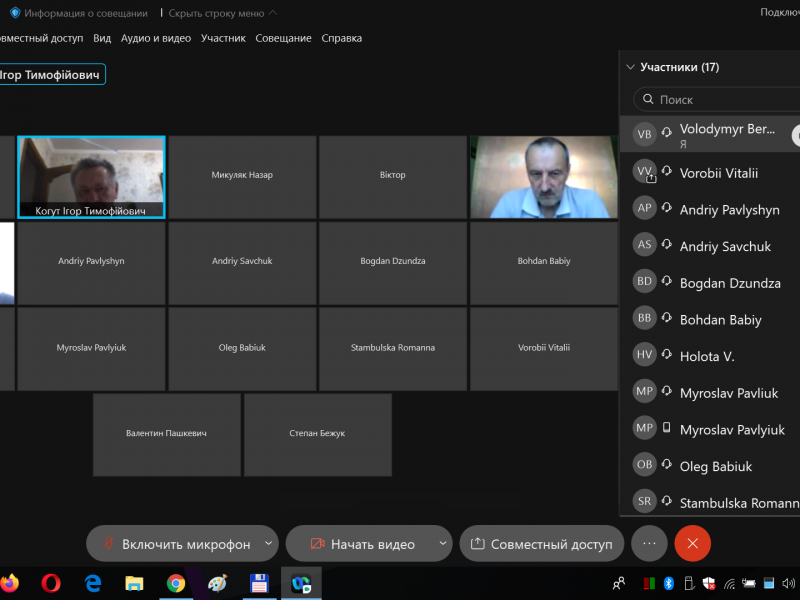
Task: Select Bohdan Babiy in the participants list
Action: click(720, 320)
